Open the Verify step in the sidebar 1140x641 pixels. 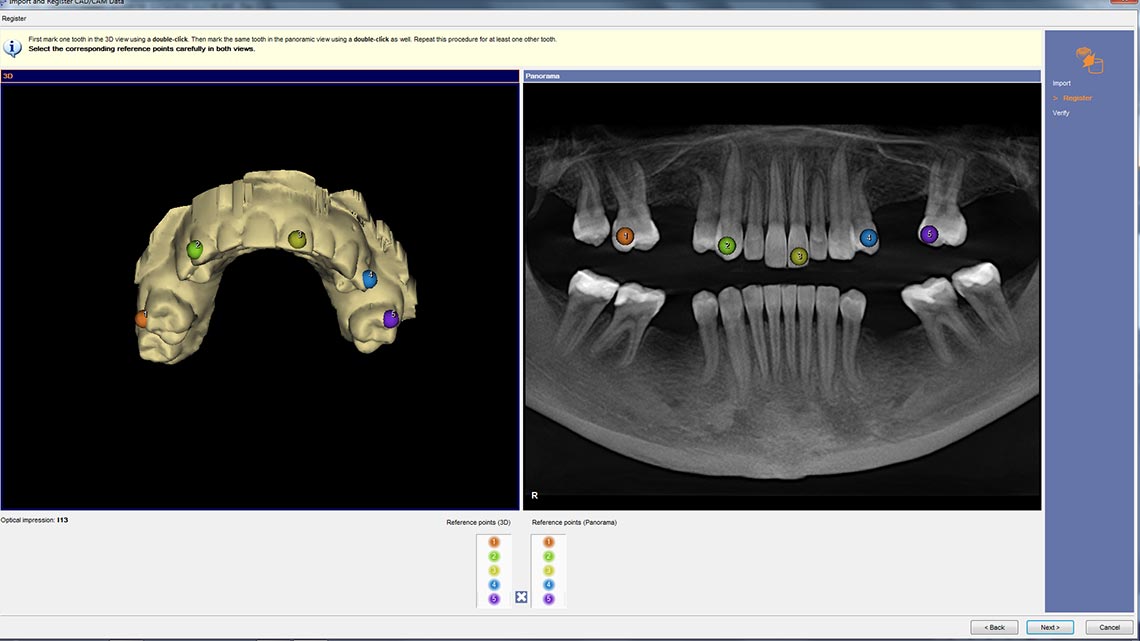click(x=1061, y=113)
